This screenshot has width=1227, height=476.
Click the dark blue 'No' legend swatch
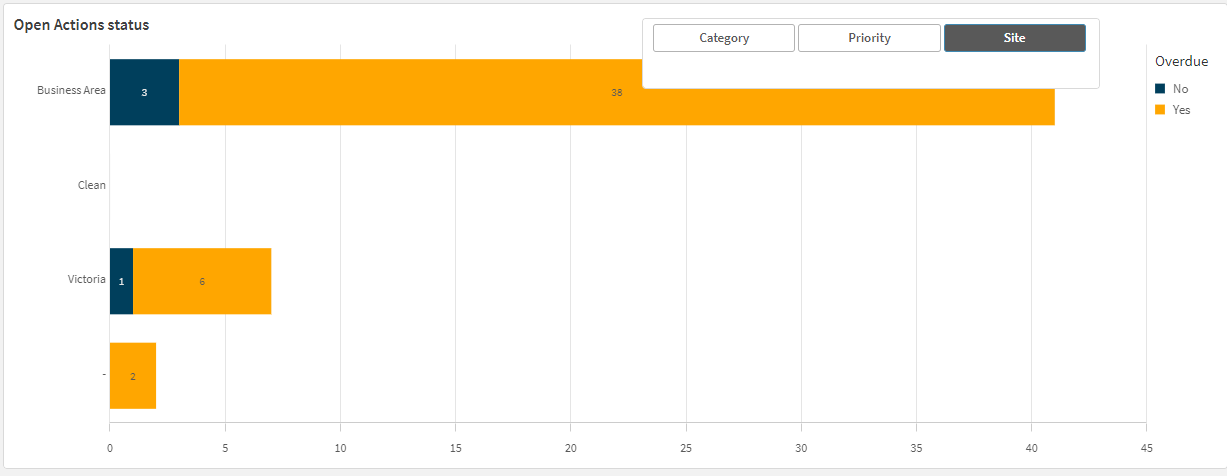point(1160,89)
